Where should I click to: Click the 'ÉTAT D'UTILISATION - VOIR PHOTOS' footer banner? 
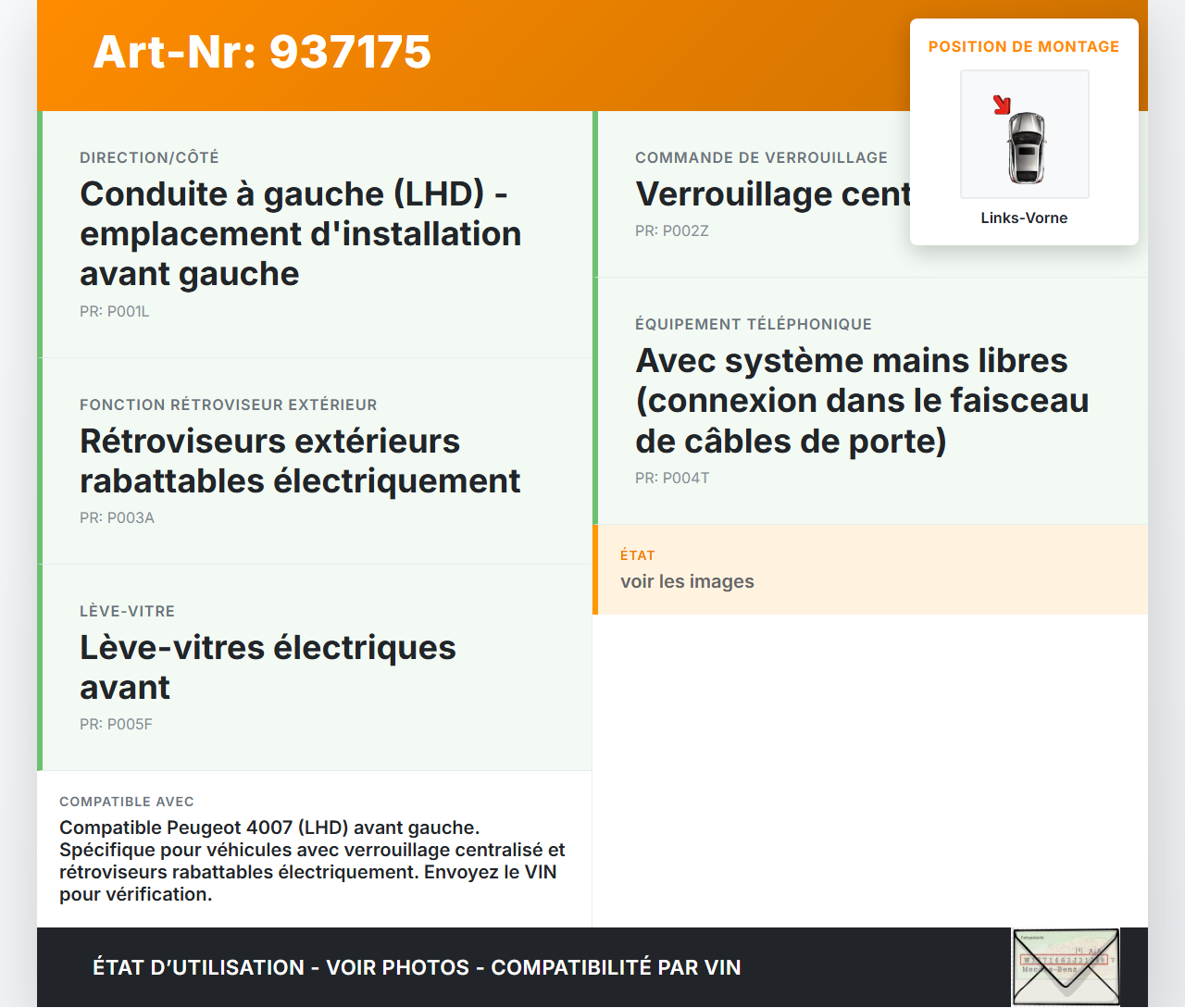tap(417, 967)
